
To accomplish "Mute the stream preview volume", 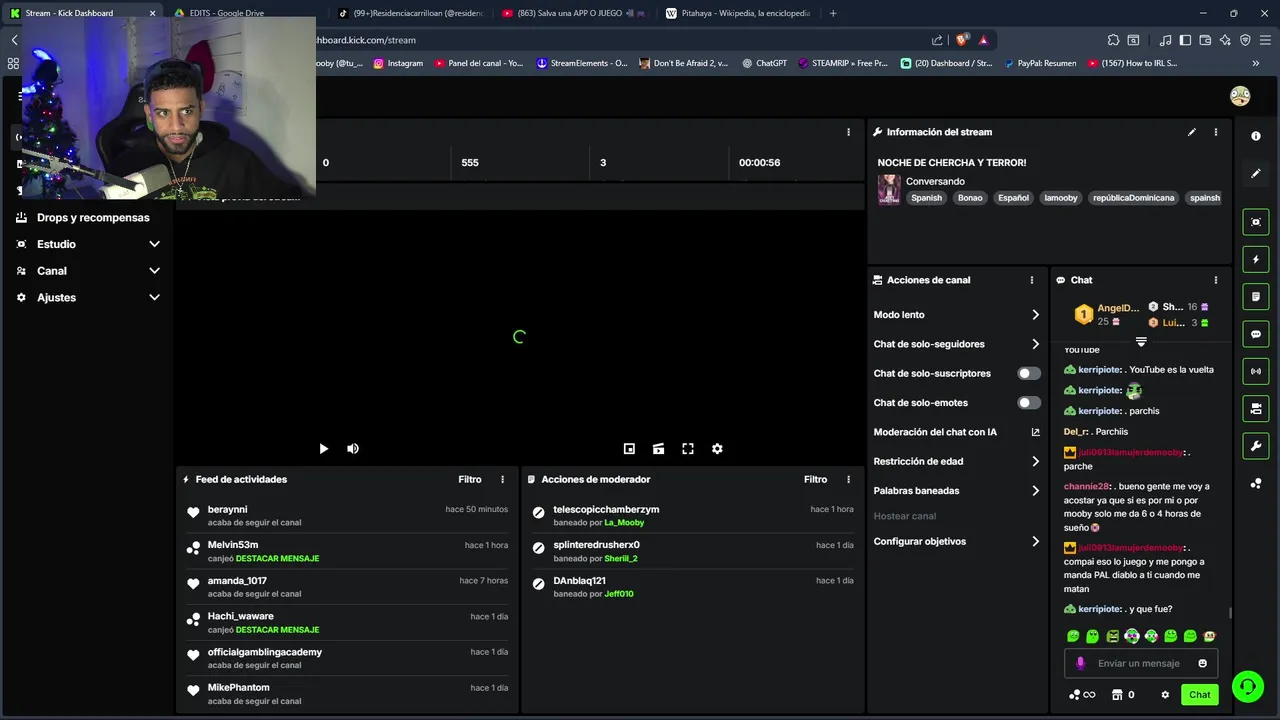I will [x=353, y=449].
